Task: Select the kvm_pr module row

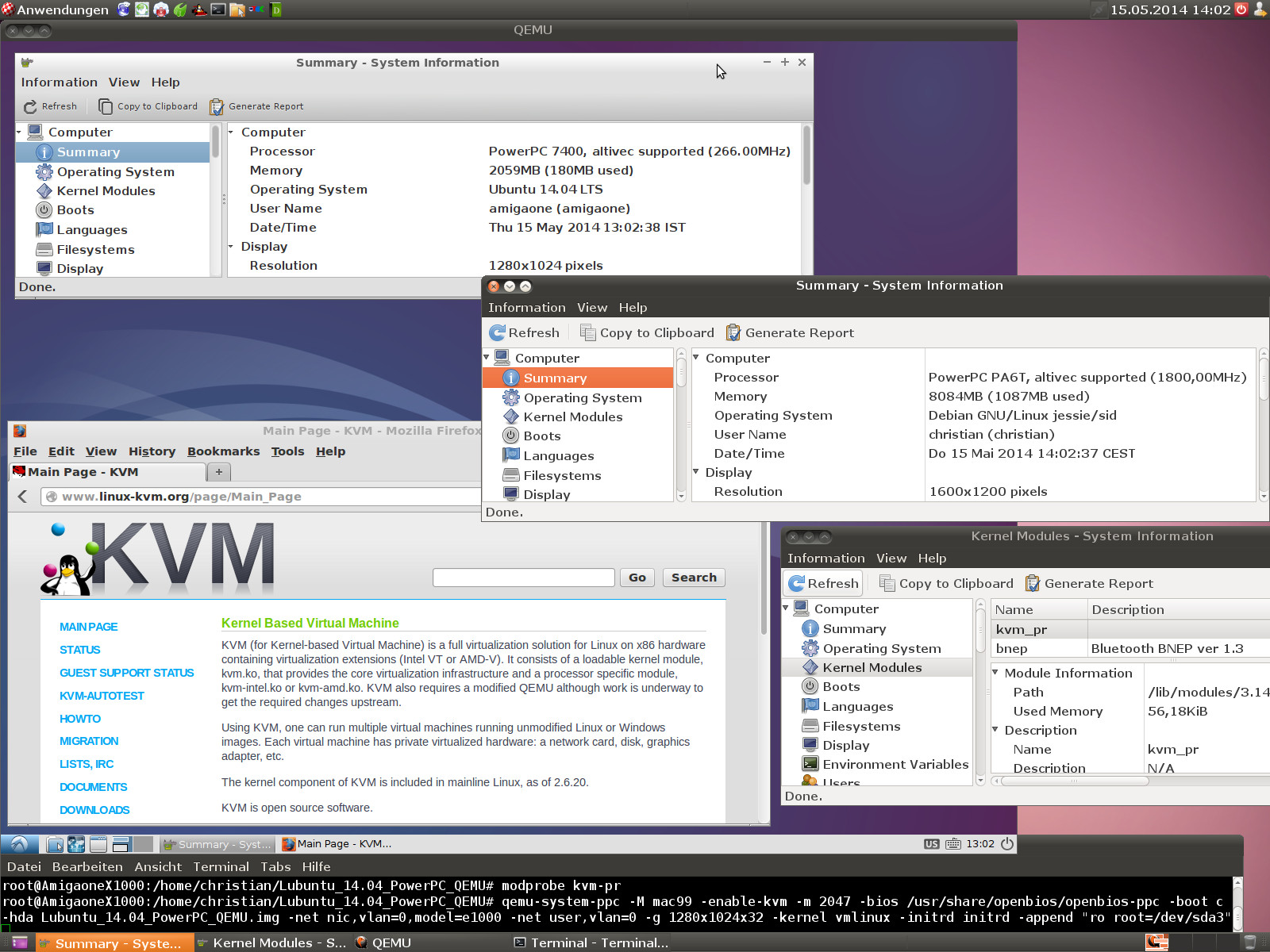Action: [x=1130, y=629]
